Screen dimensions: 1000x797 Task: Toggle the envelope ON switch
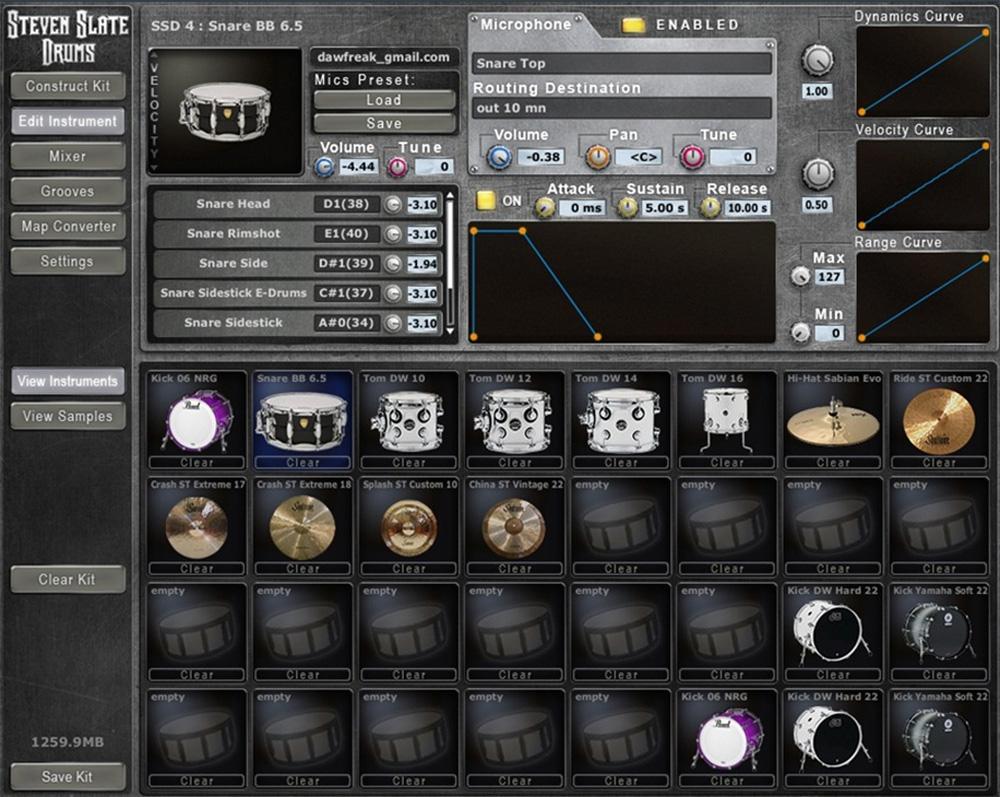pos(486,201)
